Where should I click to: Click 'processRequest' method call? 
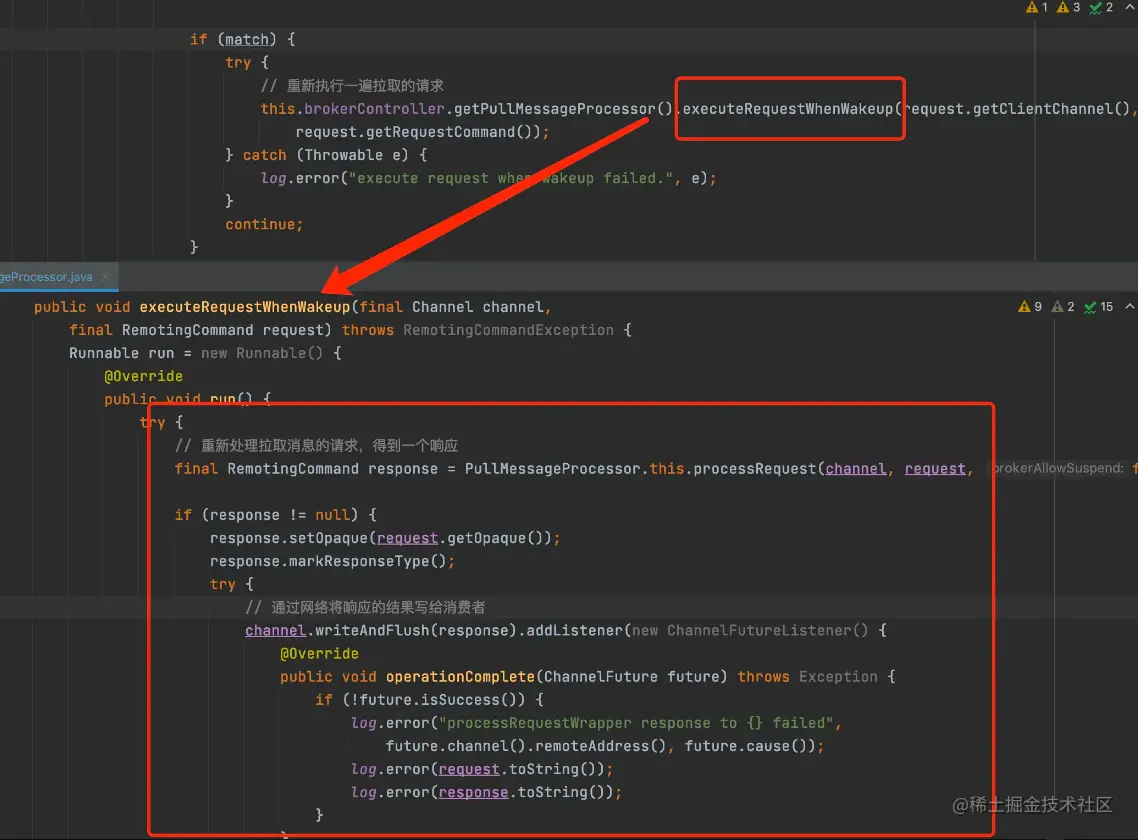755,468
